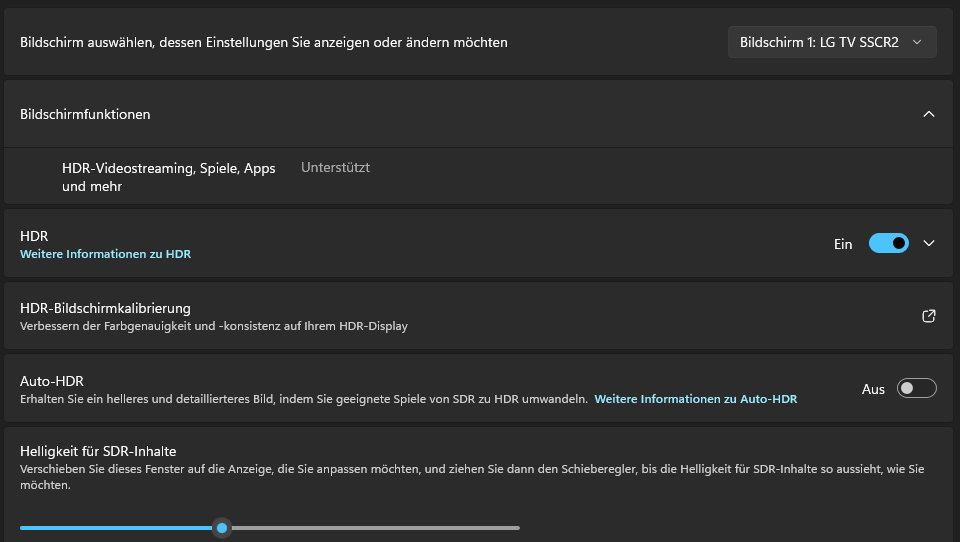Click 'Unterstützt' status text
This screenshot has height=542, width=960.
tap(335, 168)
